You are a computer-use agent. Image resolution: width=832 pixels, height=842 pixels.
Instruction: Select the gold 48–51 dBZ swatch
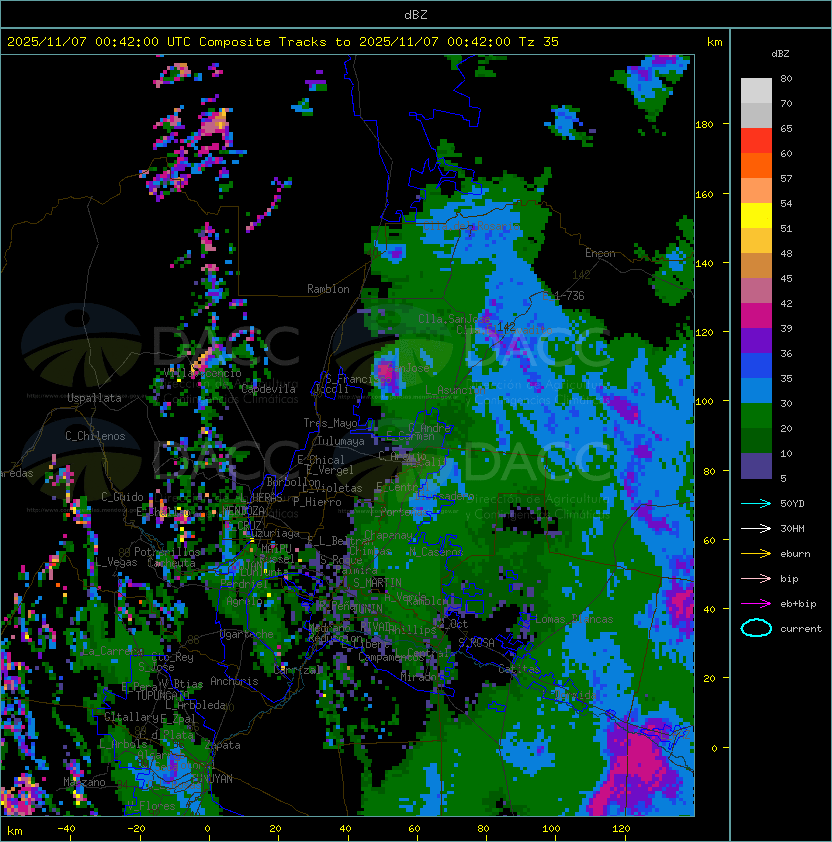tap(756, 240)
